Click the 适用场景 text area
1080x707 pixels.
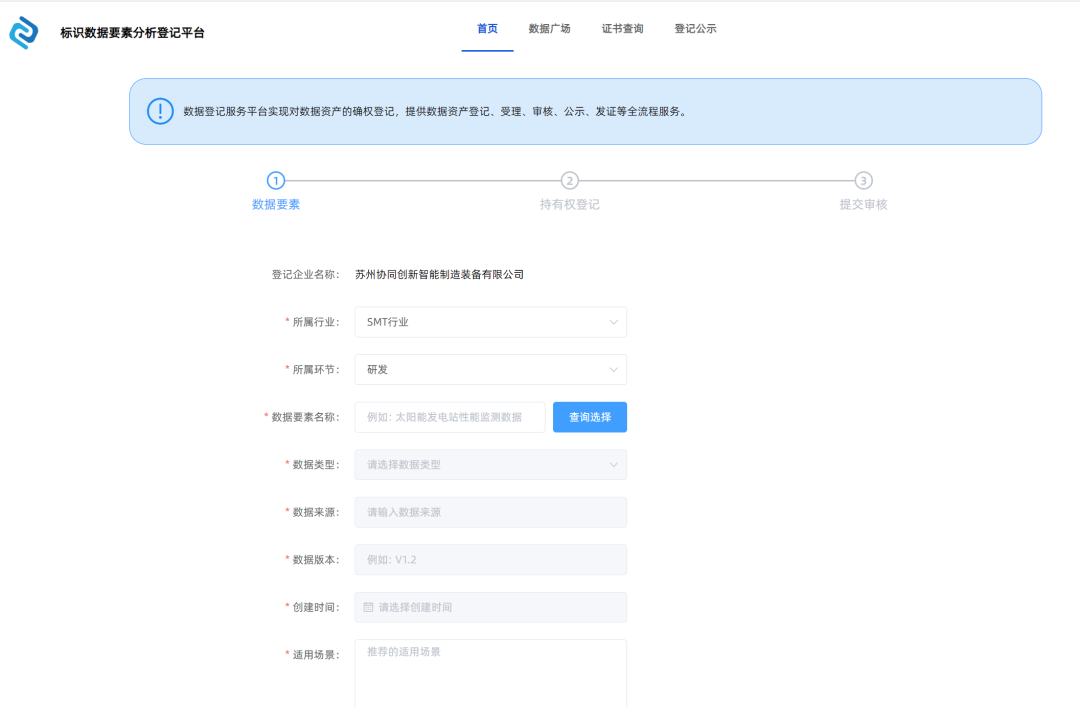490,670
